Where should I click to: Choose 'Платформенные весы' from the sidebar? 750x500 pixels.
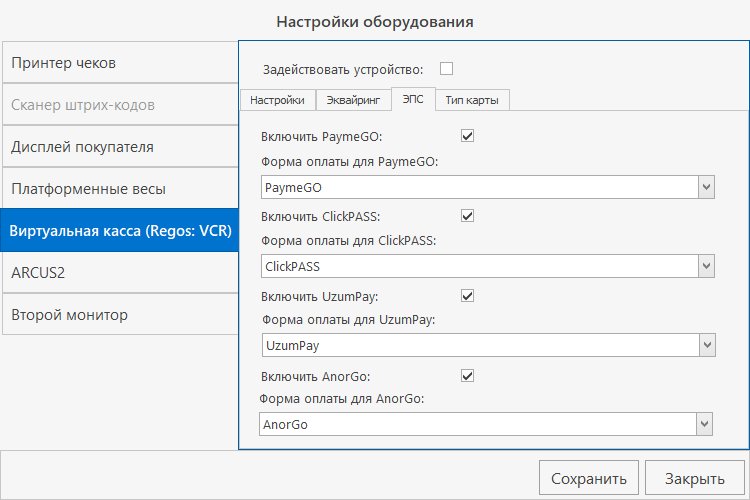tap(120, 189)
